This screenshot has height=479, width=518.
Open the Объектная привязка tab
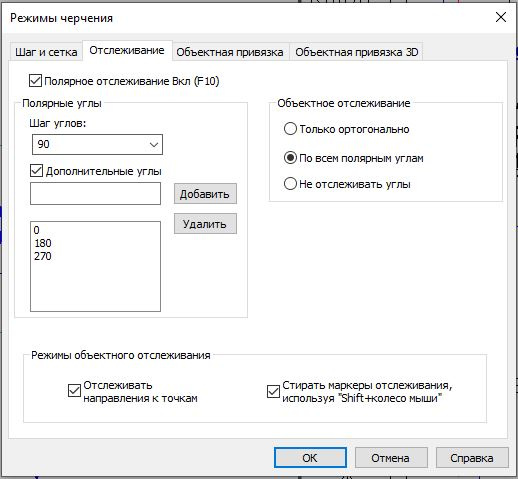click(230, 52)
